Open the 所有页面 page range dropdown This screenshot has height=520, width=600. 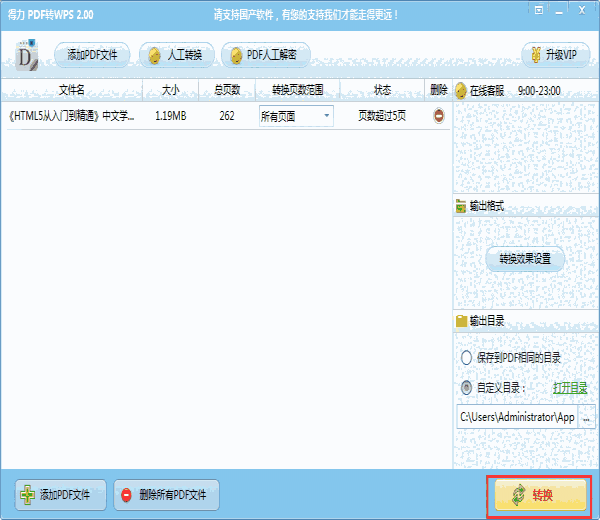(x=296, y=116)
